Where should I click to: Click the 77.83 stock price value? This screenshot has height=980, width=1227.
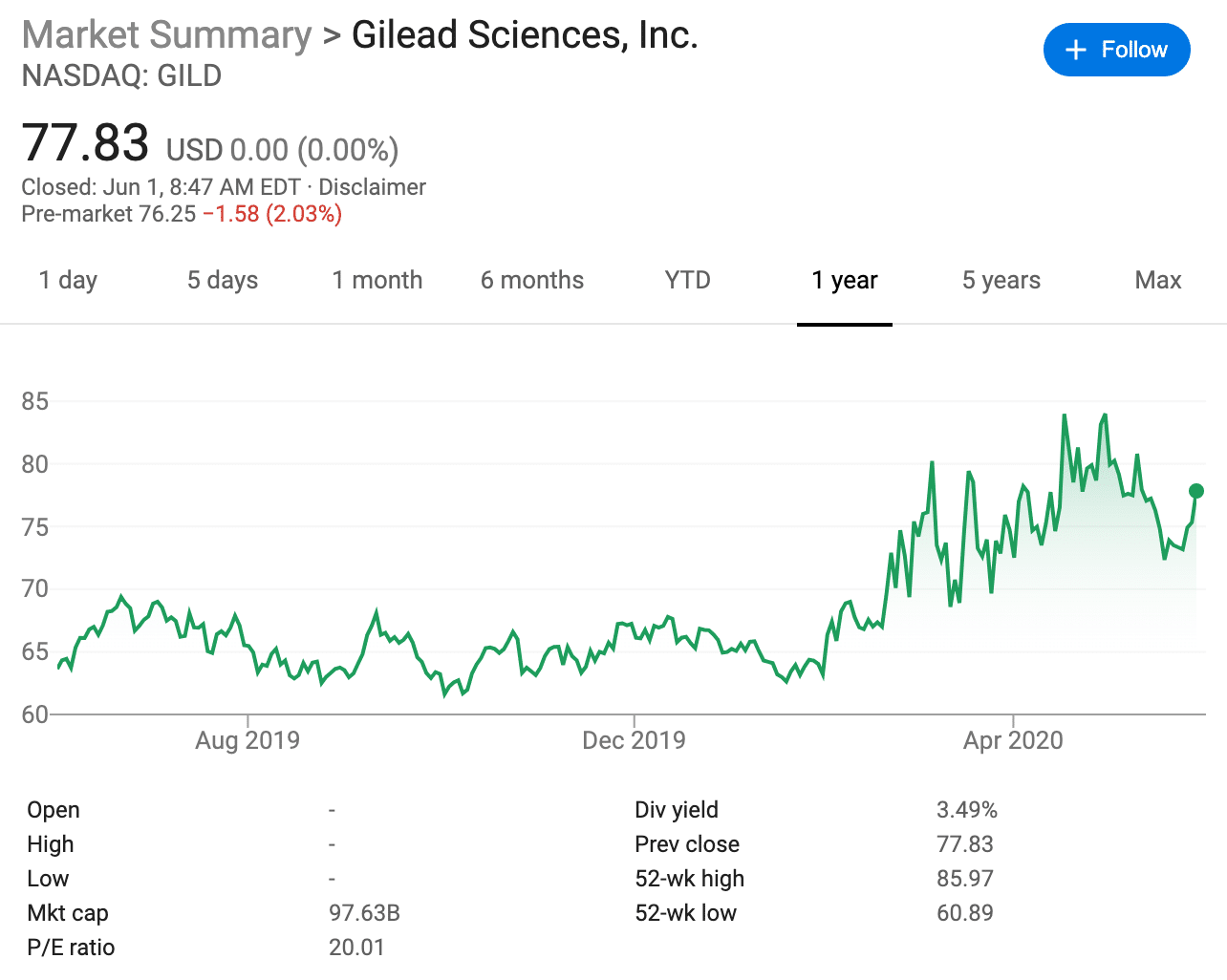point(86,143)
